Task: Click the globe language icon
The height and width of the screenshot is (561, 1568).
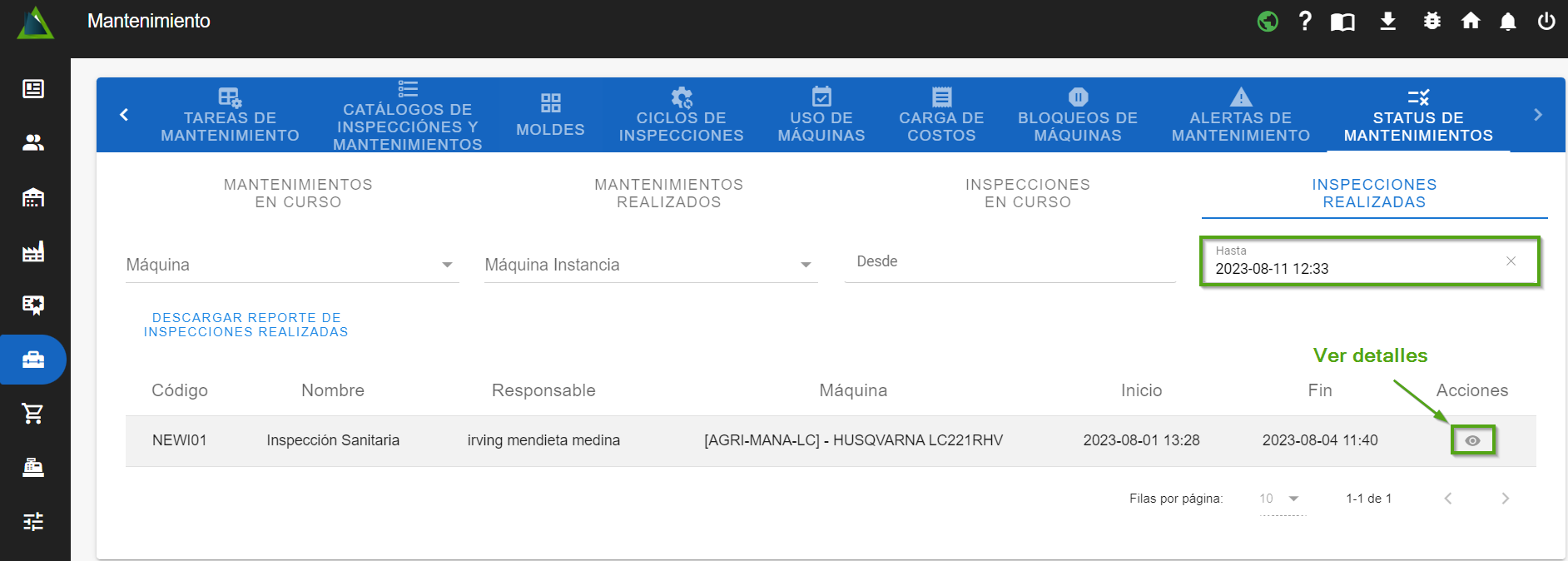Action: pos(1268,22)
